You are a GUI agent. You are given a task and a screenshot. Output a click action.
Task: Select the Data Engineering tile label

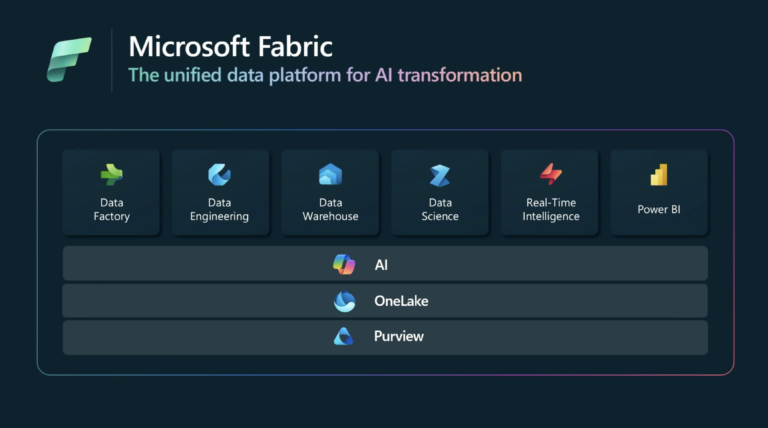tap(220, 209)
